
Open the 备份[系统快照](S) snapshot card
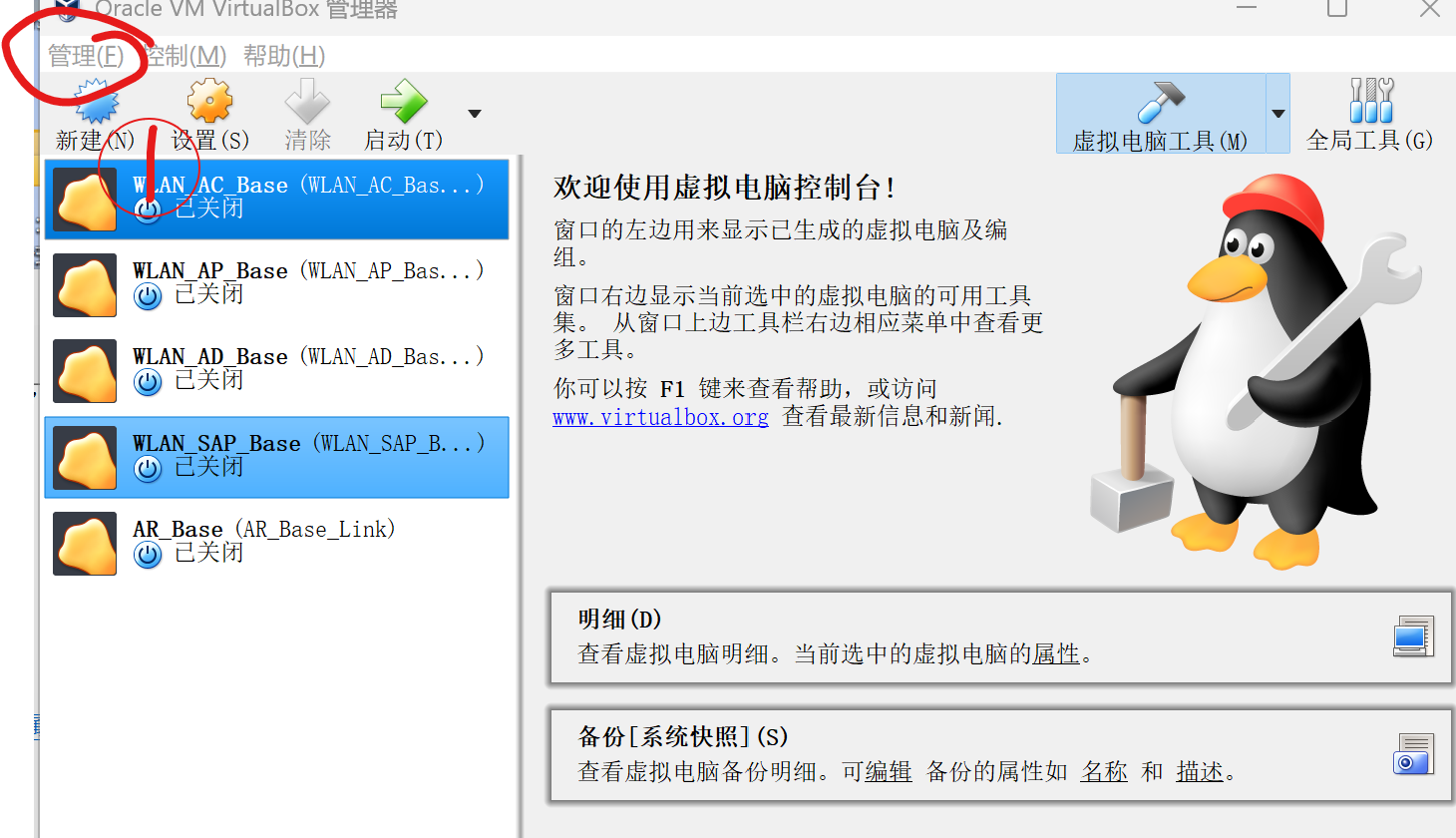(1000, 755)
